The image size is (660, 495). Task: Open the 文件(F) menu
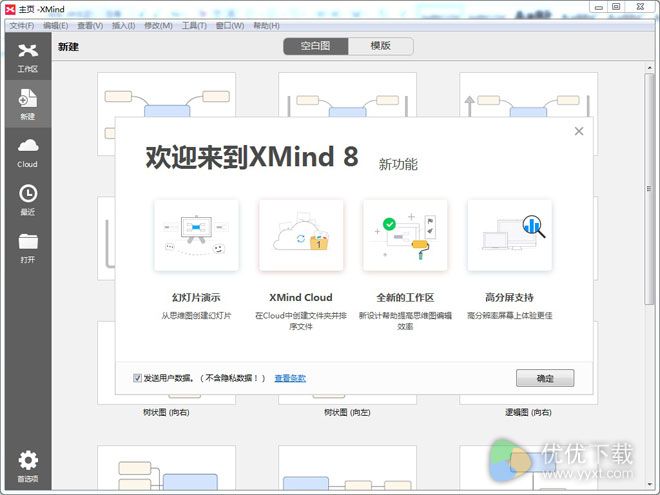tap(22, 26)
